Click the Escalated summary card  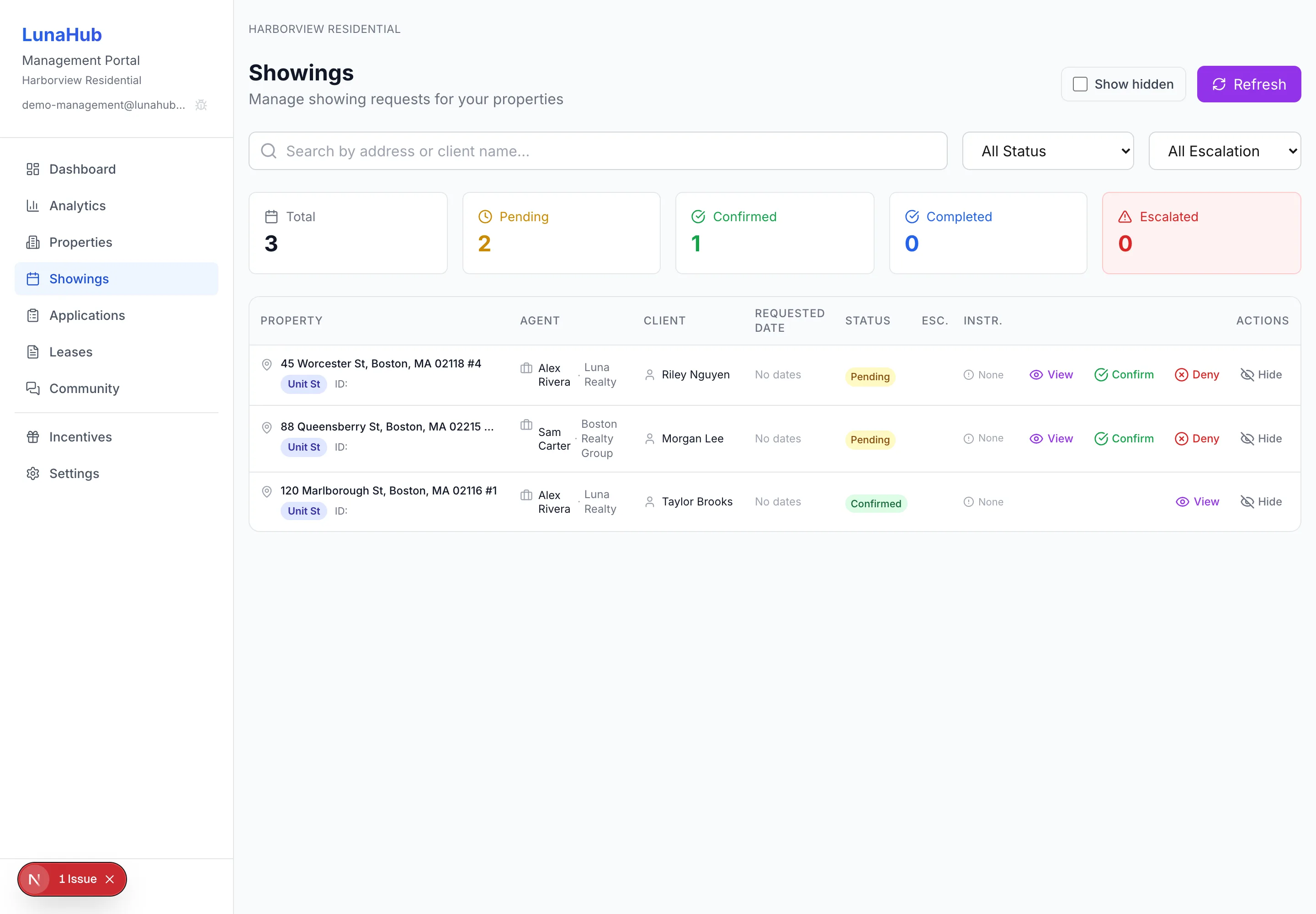click(x=1201, y=233)
